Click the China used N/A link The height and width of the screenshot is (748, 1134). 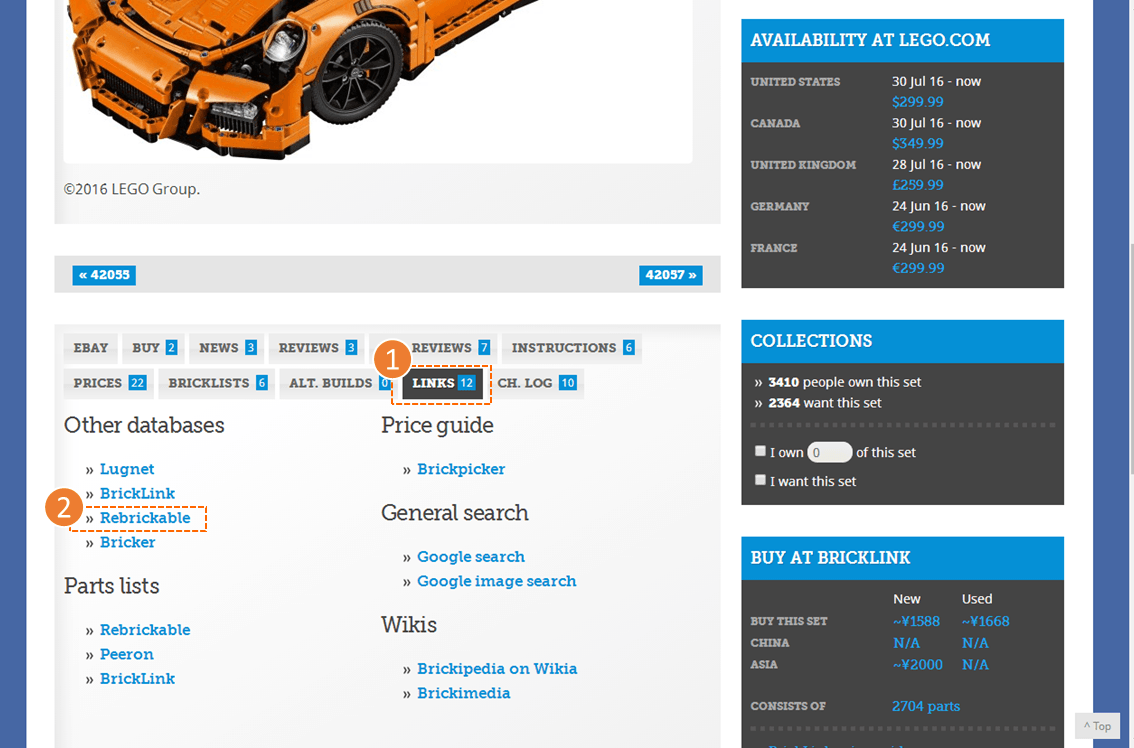(975, 643)
